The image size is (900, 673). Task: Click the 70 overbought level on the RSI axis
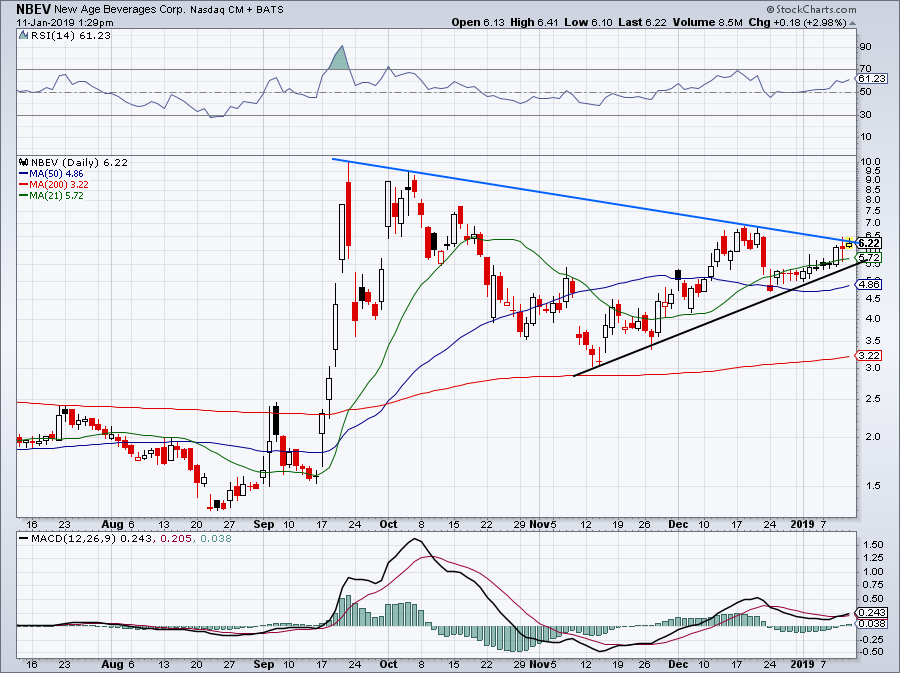click(865, 69)
